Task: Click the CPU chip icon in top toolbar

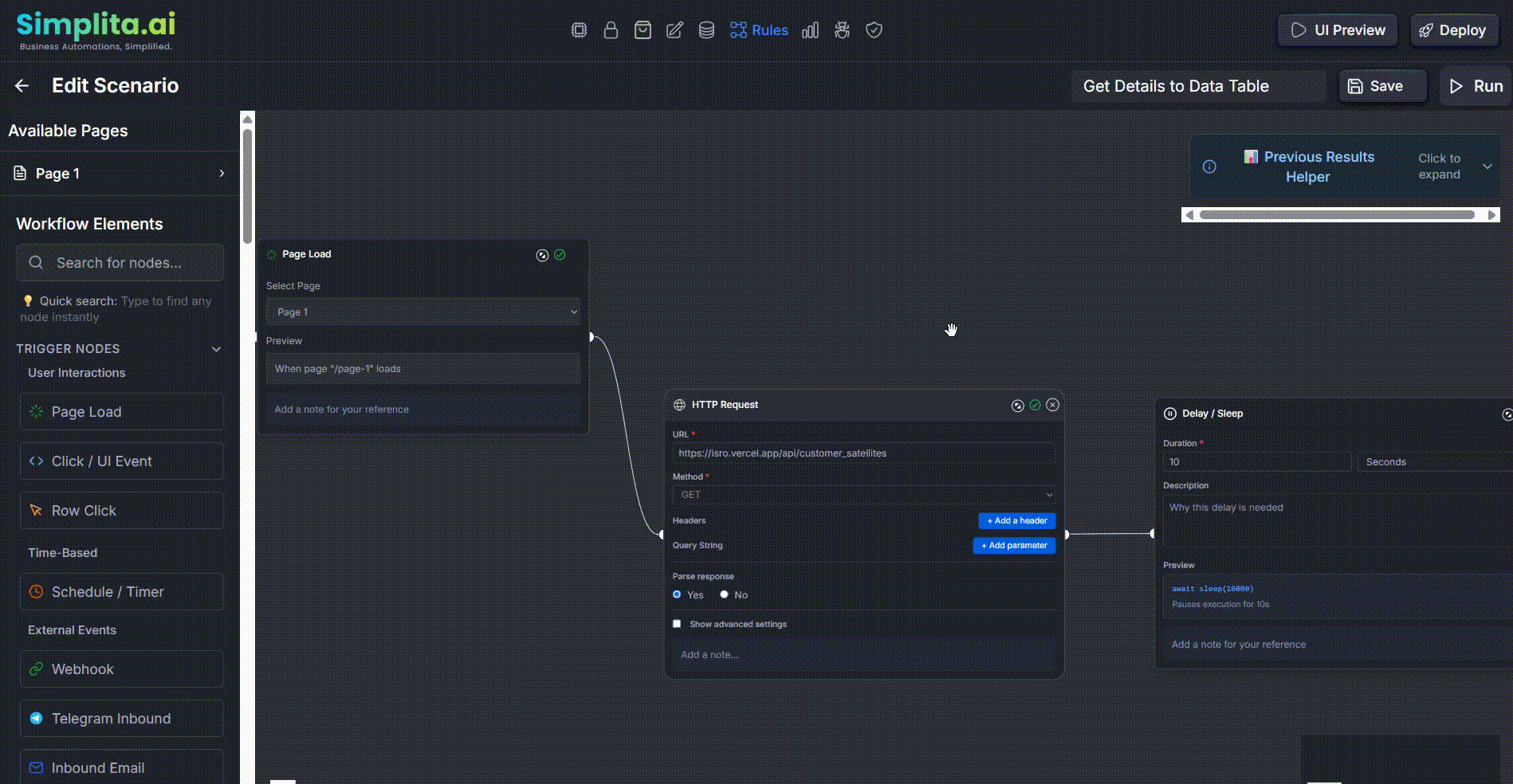Action: pos(579,29)
